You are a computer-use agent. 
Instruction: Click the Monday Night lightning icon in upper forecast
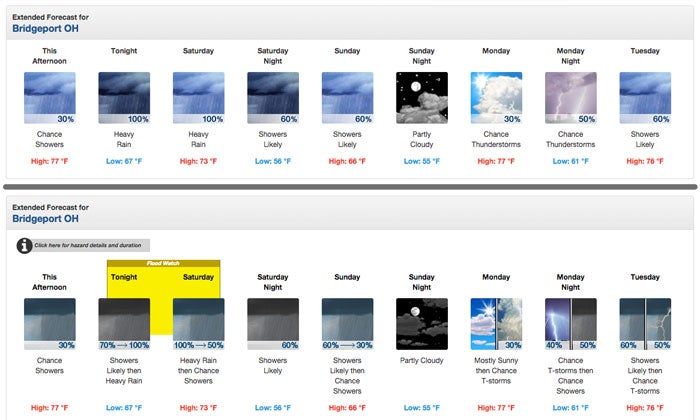point(570,98)
